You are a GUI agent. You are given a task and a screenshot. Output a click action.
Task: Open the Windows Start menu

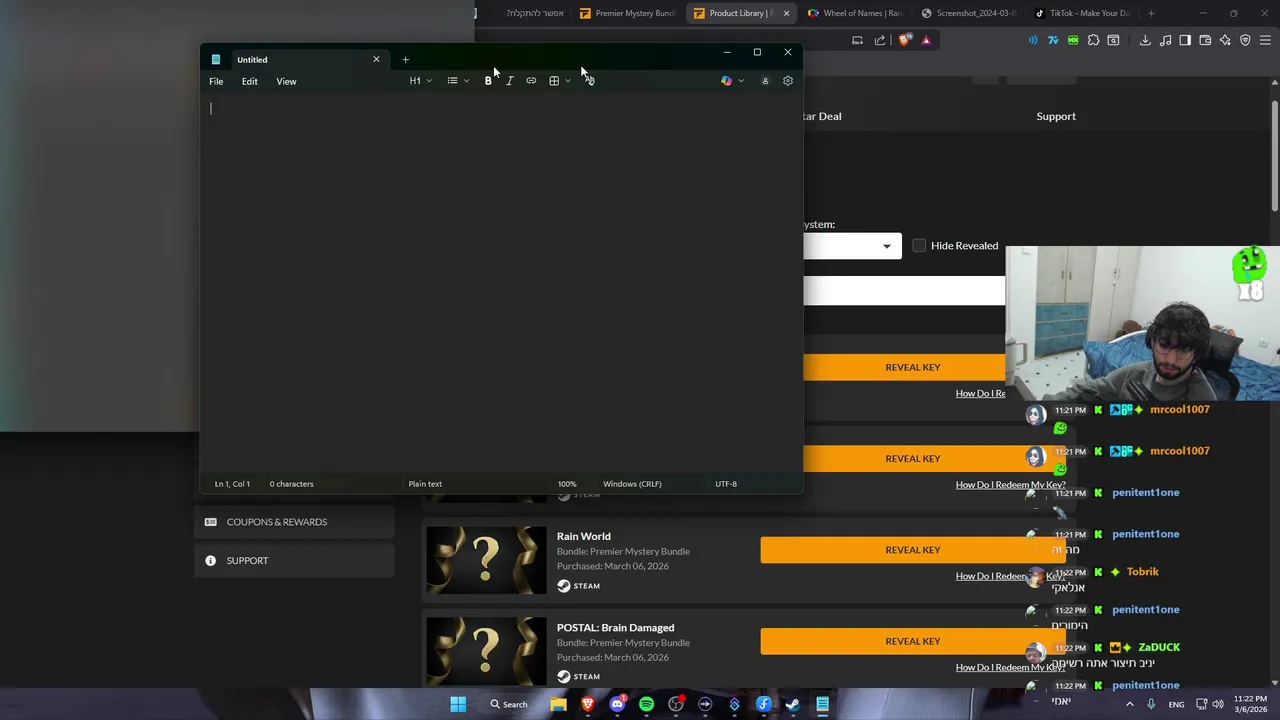[458, 704]
